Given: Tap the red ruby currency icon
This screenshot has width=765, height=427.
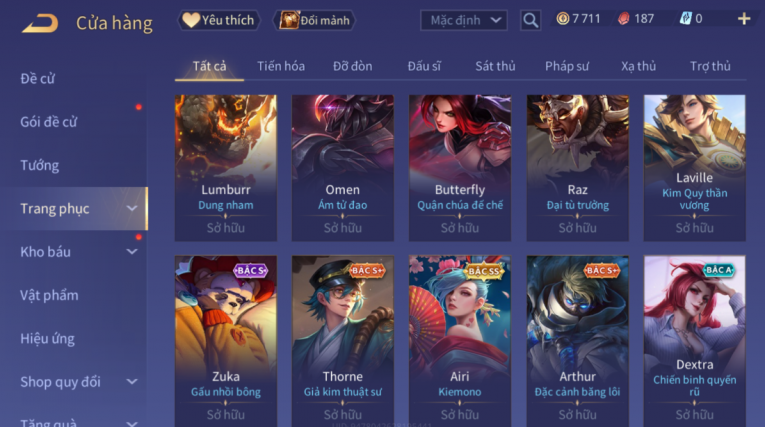Looking at the screenshot, I should click(624, 19).
